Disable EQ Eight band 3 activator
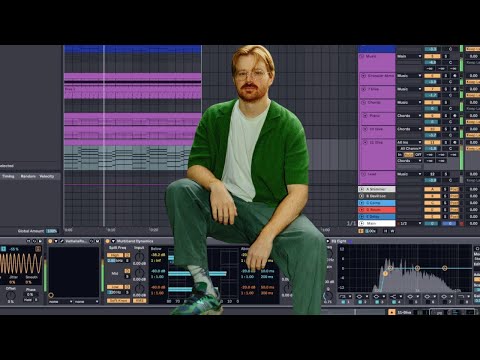The image size is (480, 360). click(x=377, y=302)
